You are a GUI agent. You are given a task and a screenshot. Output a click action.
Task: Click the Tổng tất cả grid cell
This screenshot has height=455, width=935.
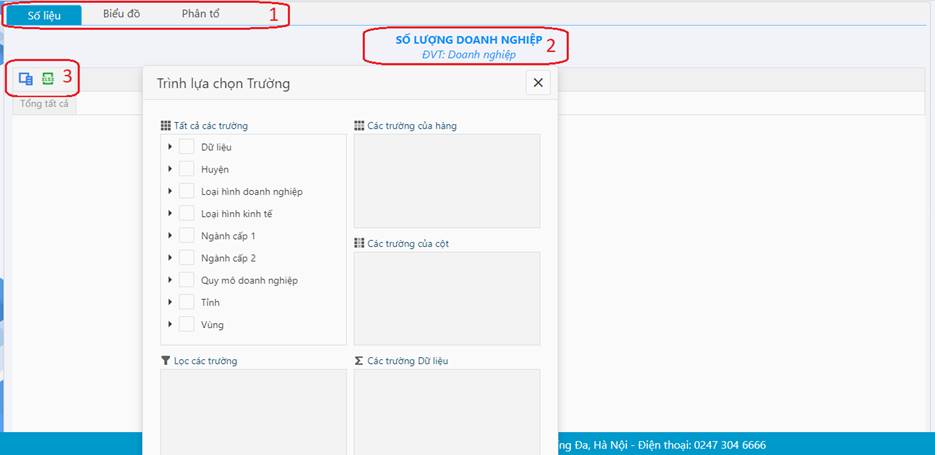[44, 104]
